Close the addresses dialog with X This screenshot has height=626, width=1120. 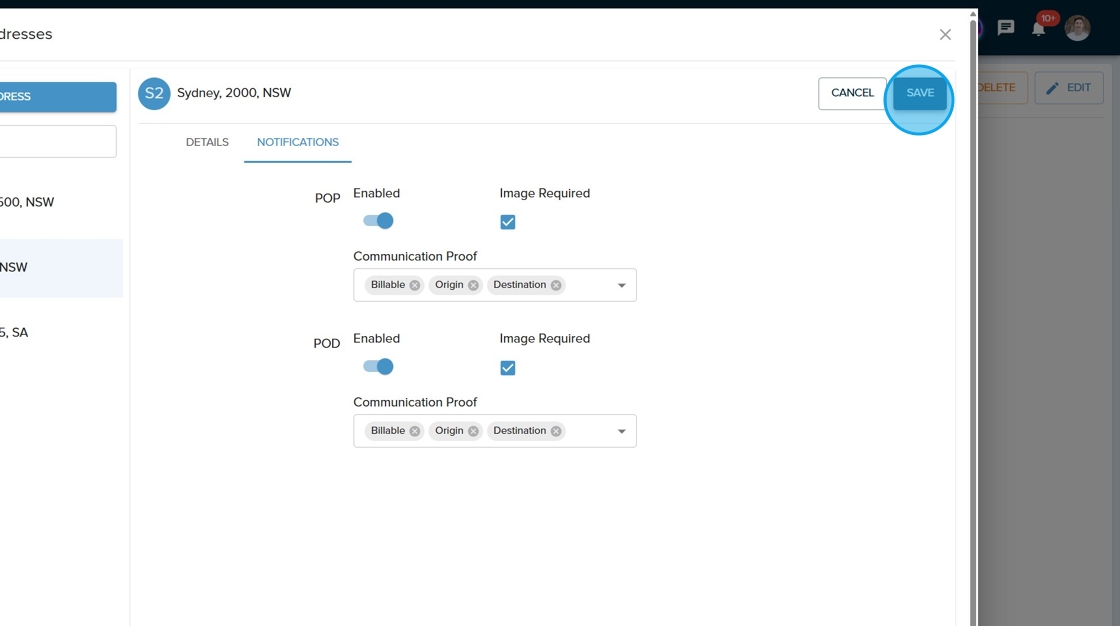tap(945, 35)
